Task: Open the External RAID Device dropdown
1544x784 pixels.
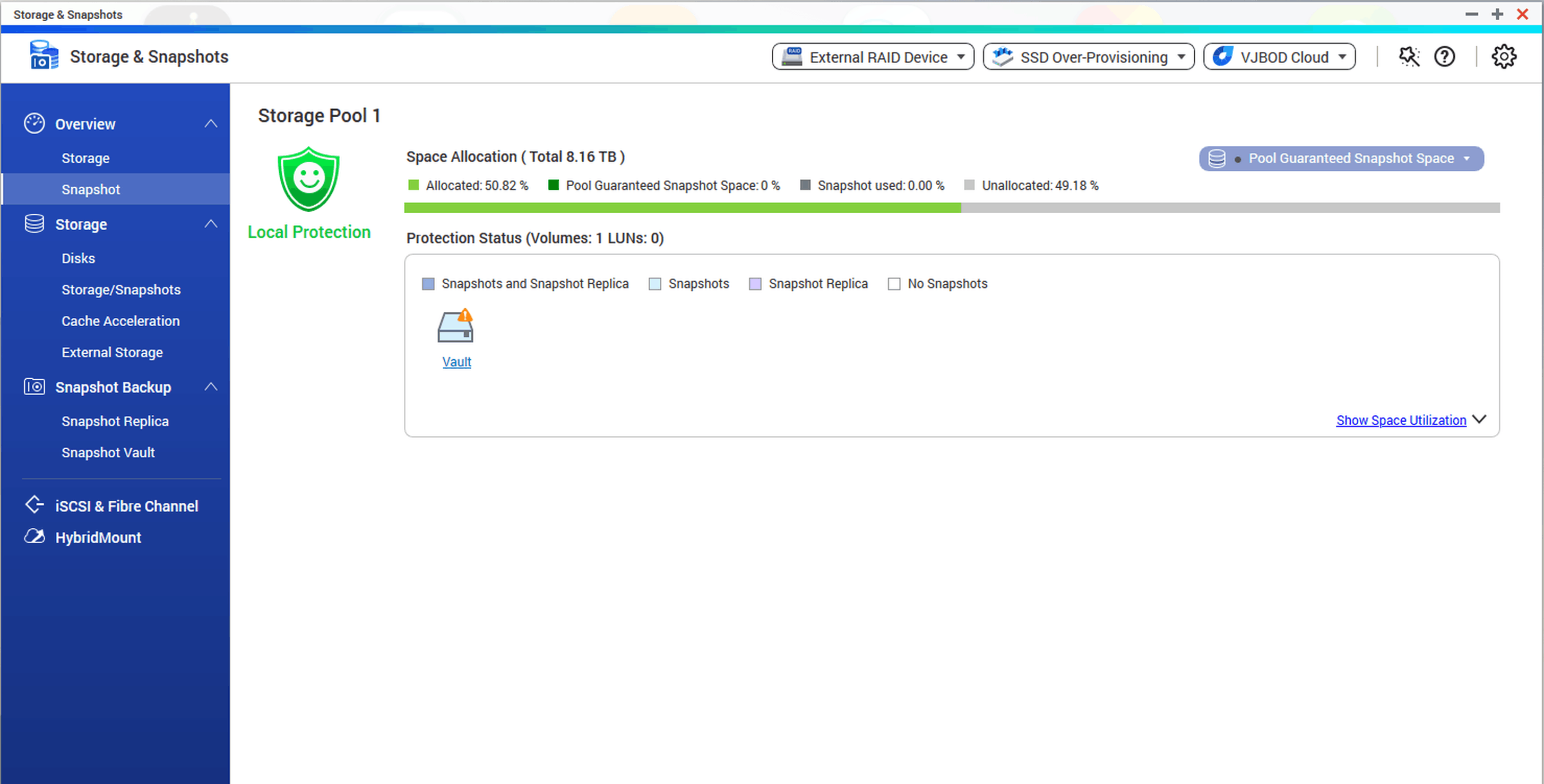Action: 873,57
